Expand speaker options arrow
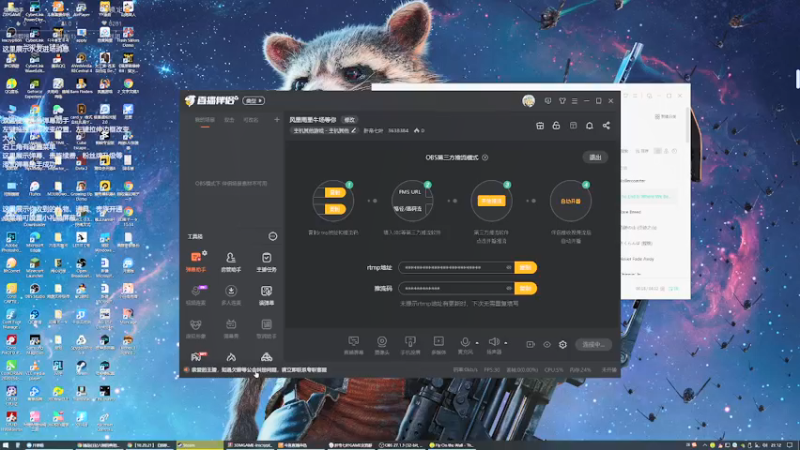This screenshot has width=800, height=450. pos(506,343)
